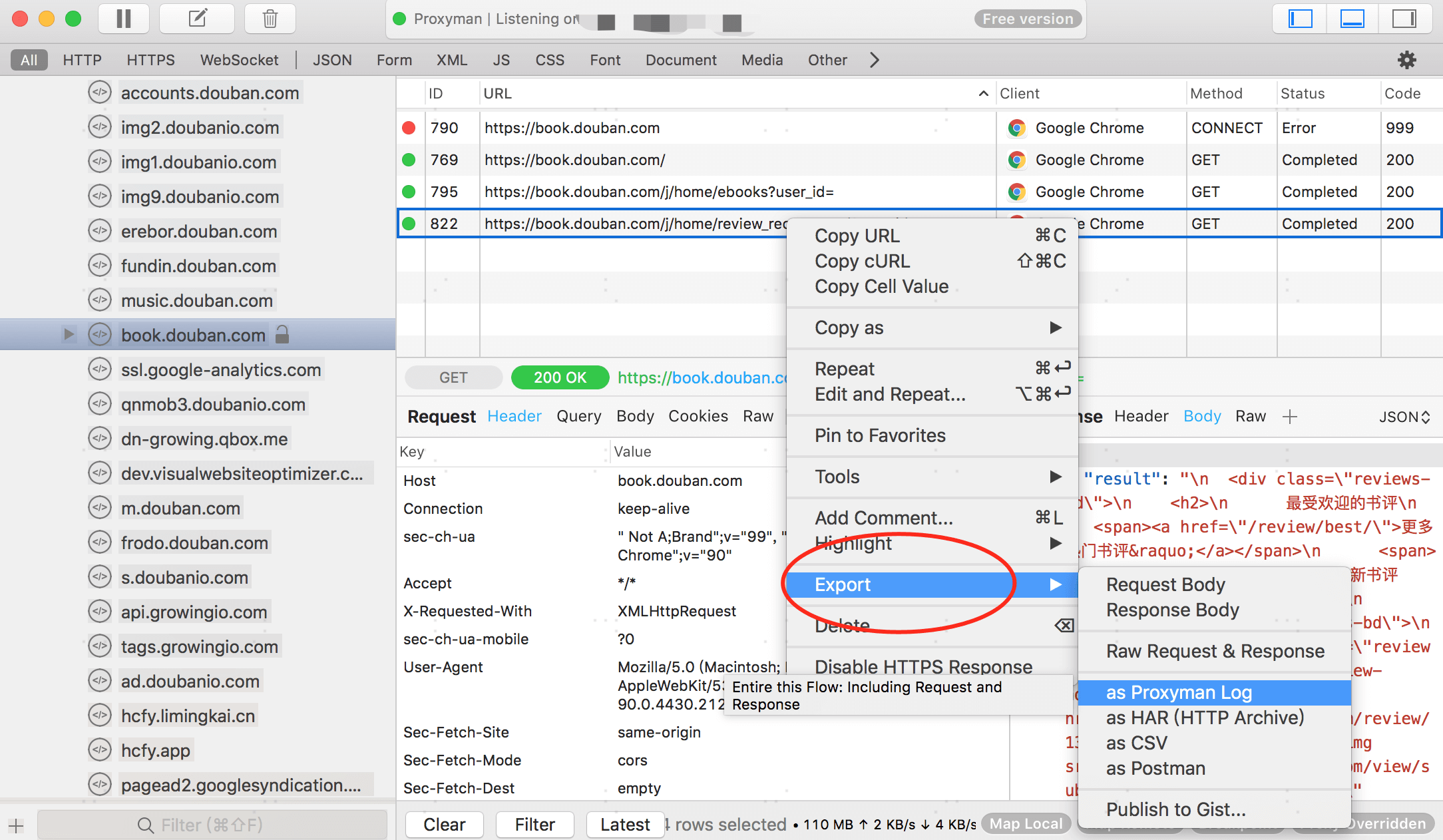Open the compose/edit request toolbar button
1443x840 pixels.
coord(197,19)
